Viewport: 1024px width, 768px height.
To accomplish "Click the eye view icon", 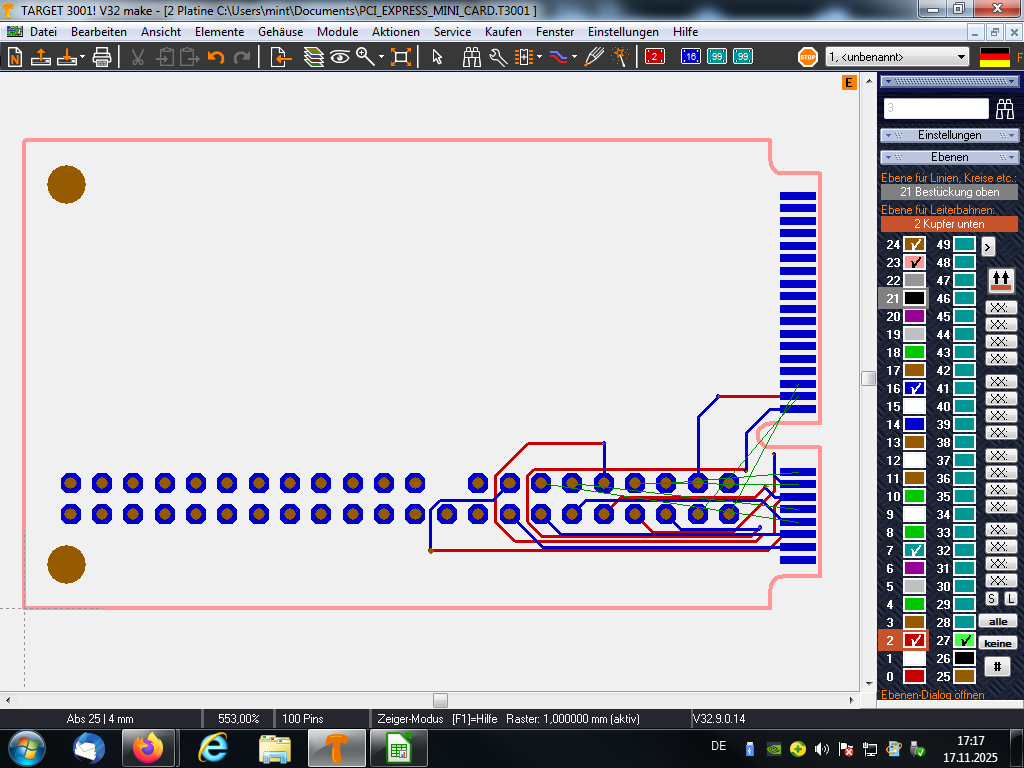I will (340, 57).
